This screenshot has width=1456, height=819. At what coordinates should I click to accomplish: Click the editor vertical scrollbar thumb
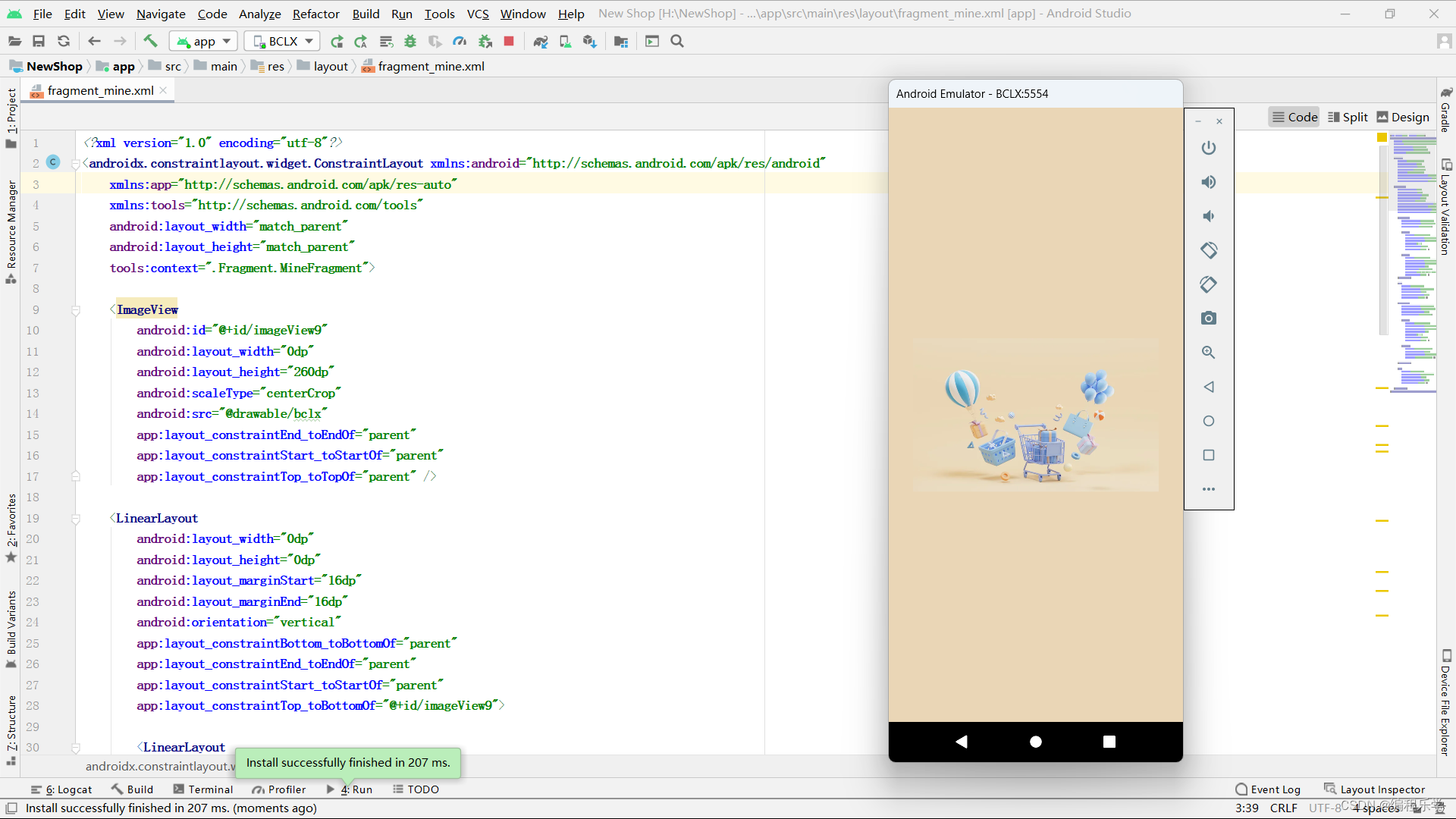[1383, 239]
